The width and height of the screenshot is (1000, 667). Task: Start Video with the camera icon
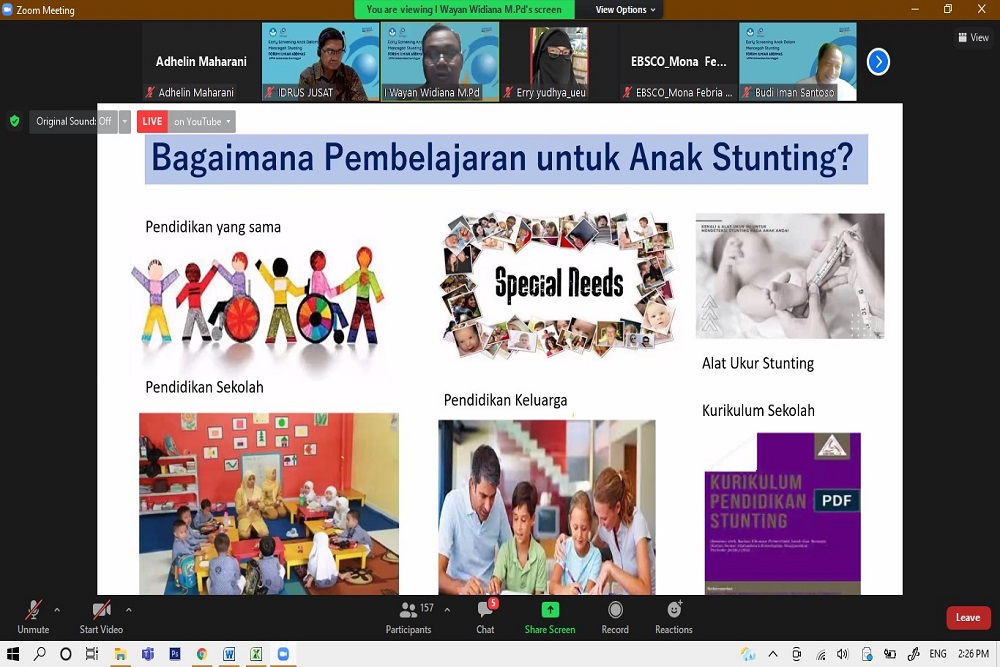tap(101, 617)
